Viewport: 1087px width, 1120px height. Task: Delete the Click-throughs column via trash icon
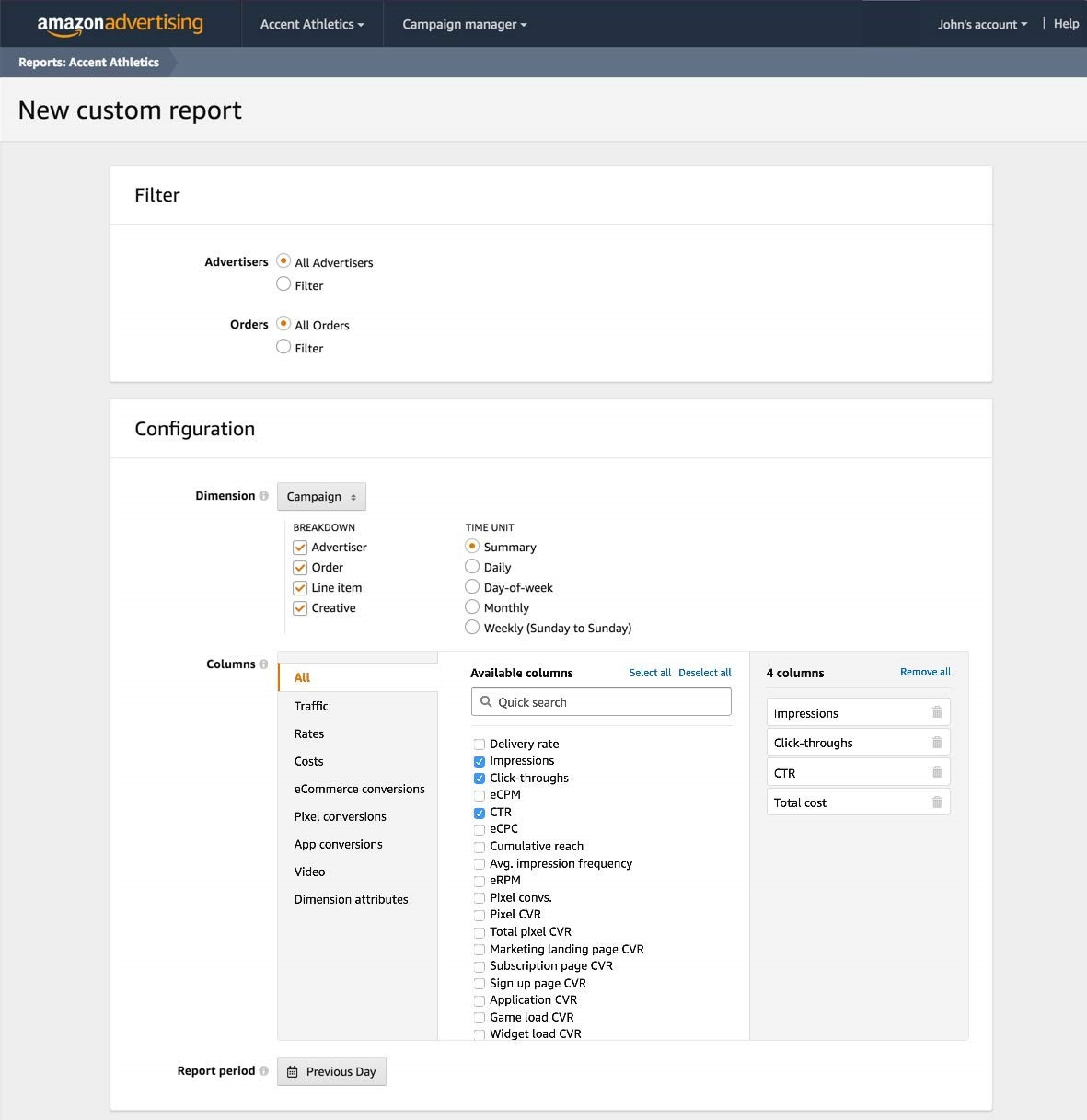[x=937, y=743]
